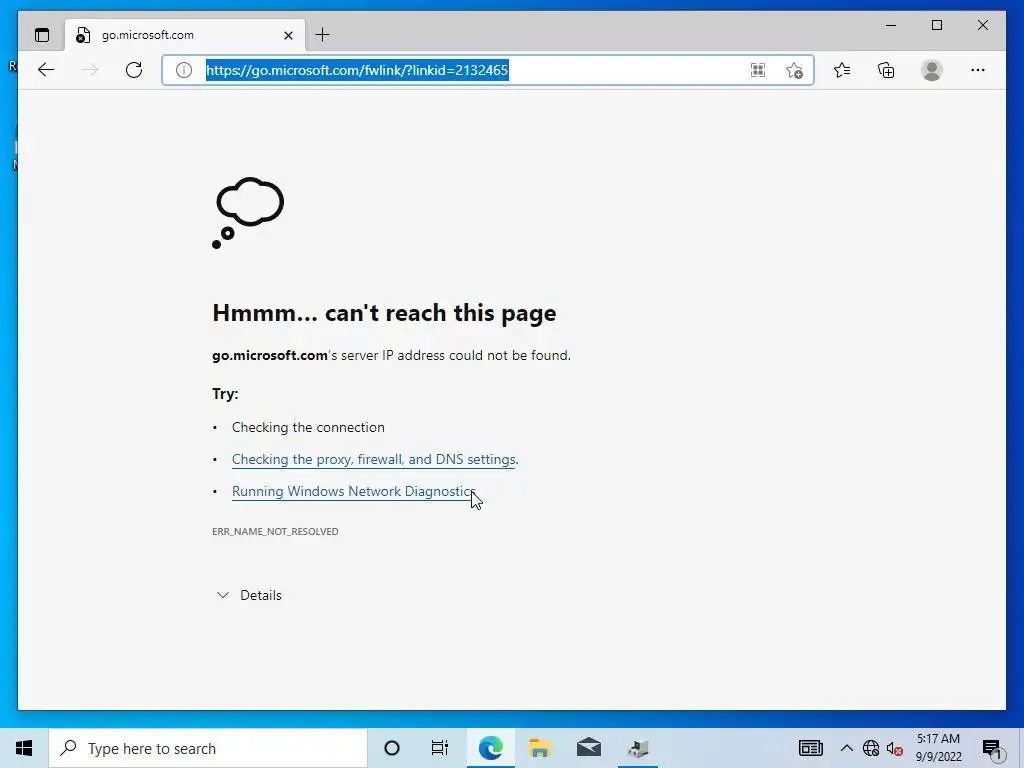Open the tab actions menu icon
This screenshot has height=768, width=1024.
[42, 35]
